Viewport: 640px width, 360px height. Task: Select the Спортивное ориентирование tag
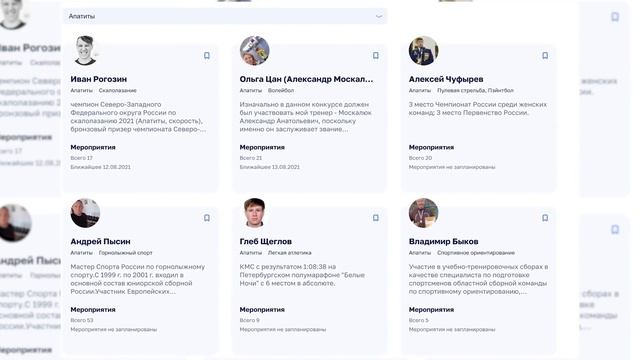(x=476, y=253)
